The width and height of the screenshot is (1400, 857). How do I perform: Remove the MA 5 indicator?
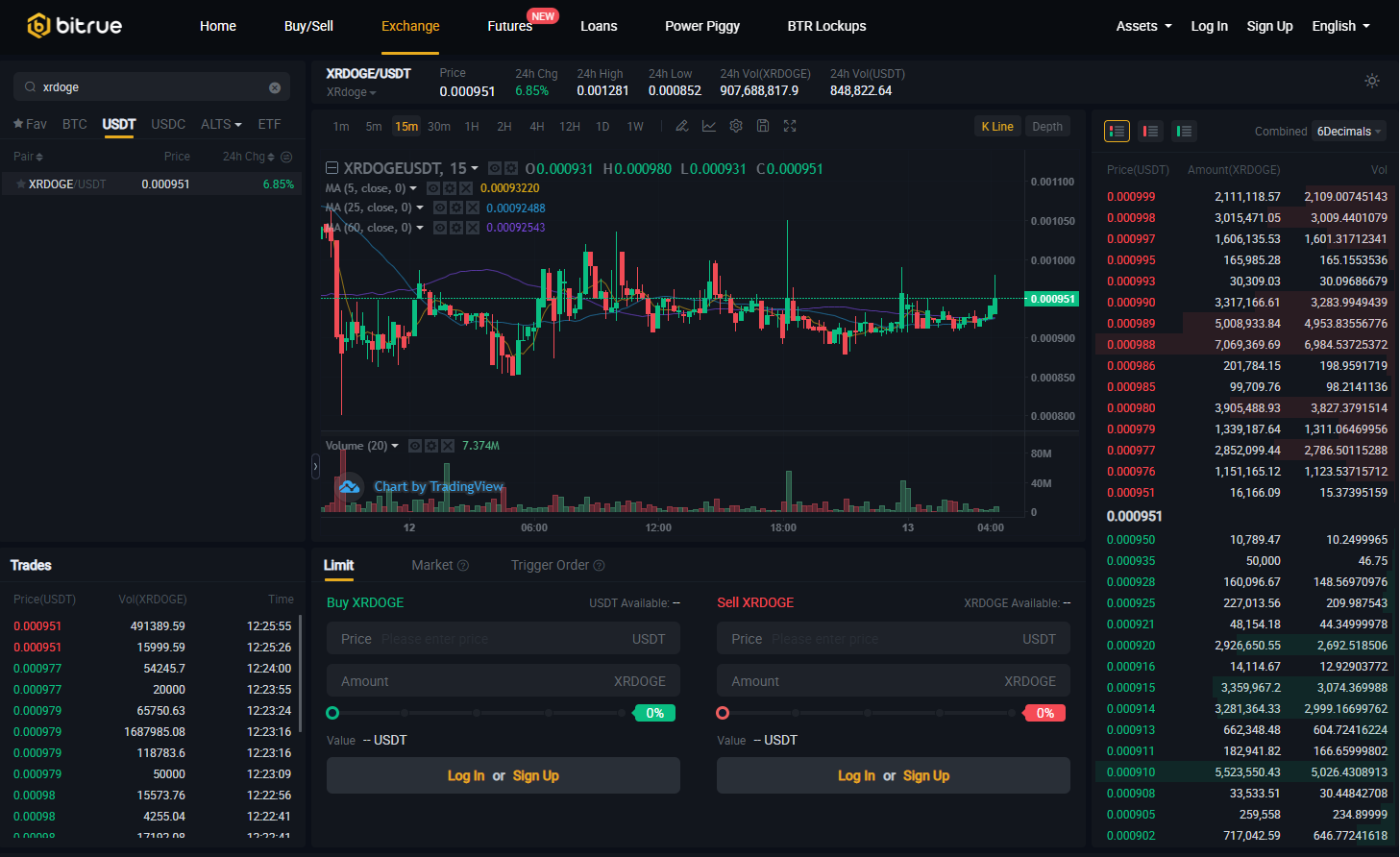[x=466, y=188]
